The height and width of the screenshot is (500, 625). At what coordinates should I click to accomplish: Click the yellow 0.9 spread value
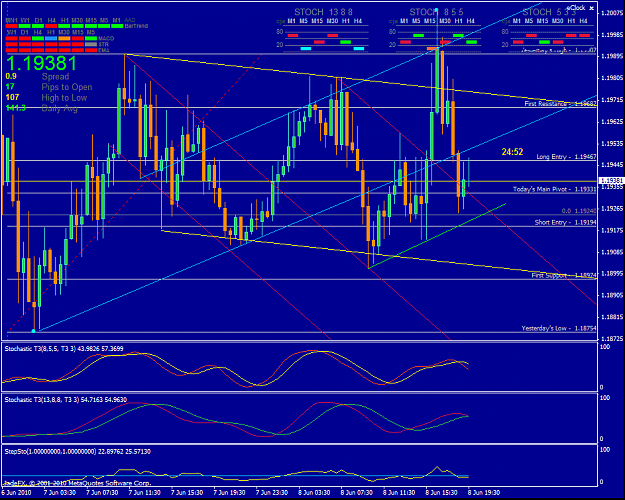pyautogui.click(x=11, y=76)
